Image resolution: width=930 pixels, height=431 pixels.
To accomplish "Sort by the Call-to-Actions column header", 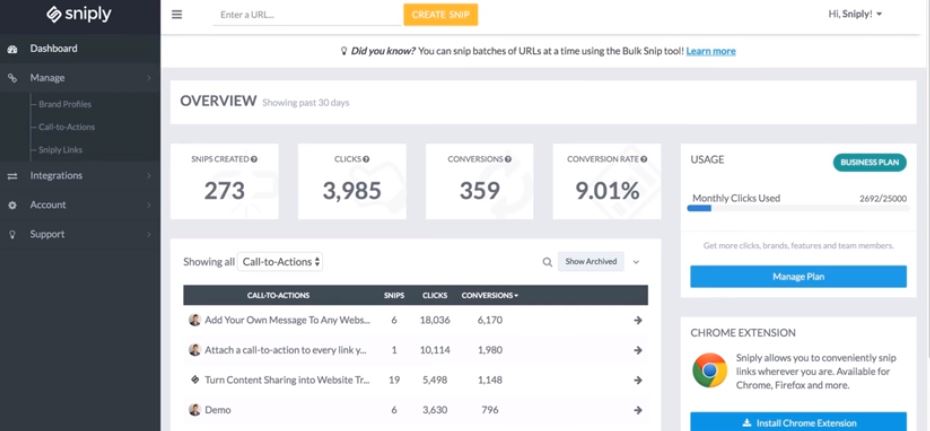I will coord(278,295).
